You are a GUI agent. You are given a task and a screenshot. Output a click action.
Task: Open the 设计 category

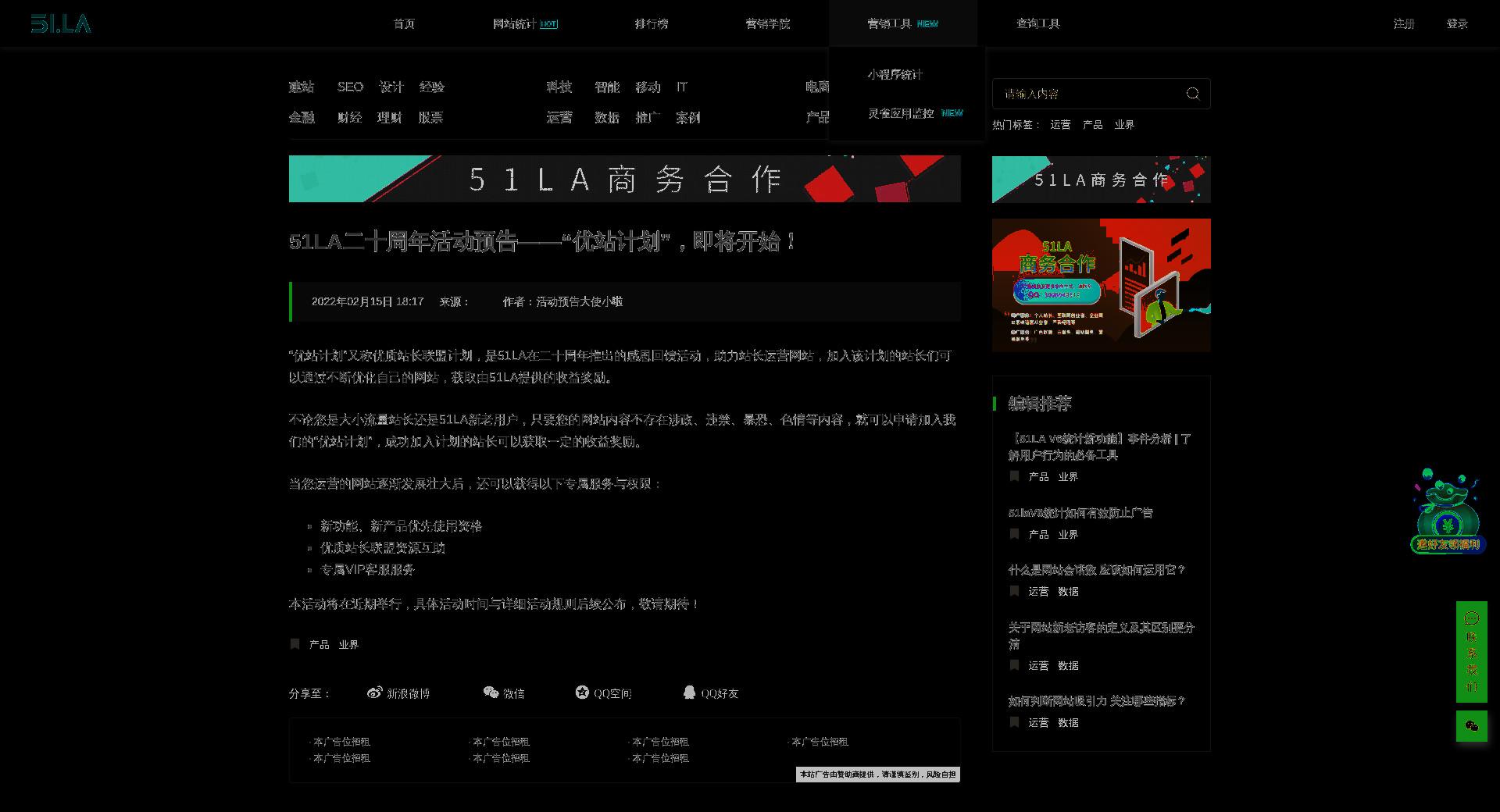click(x=391, y=87)
